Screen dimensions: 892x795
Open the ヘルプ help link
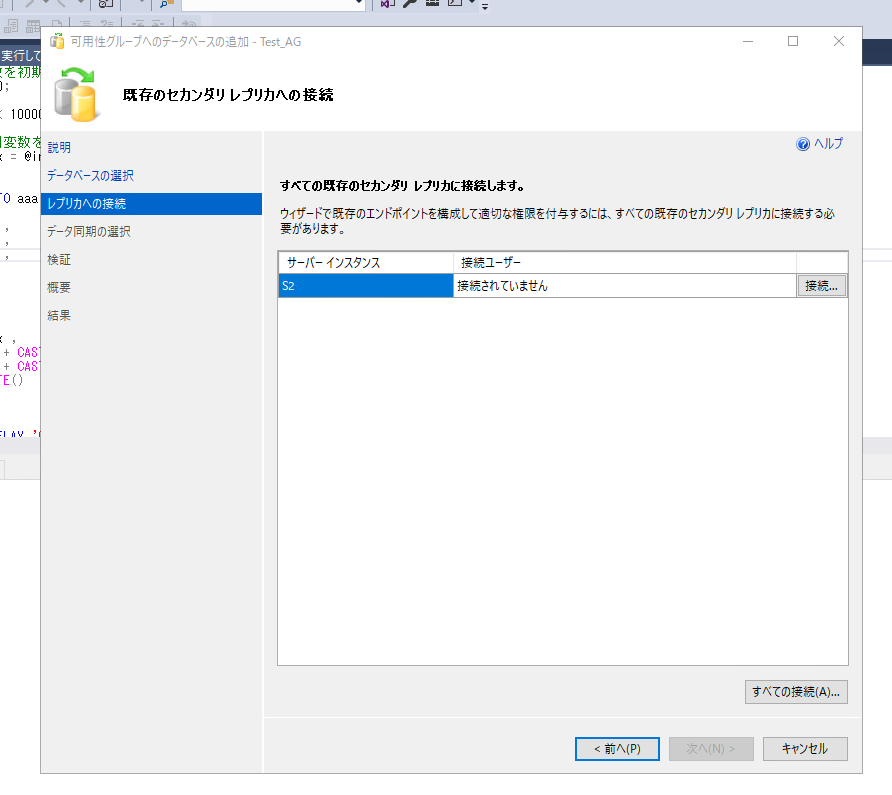828,143
